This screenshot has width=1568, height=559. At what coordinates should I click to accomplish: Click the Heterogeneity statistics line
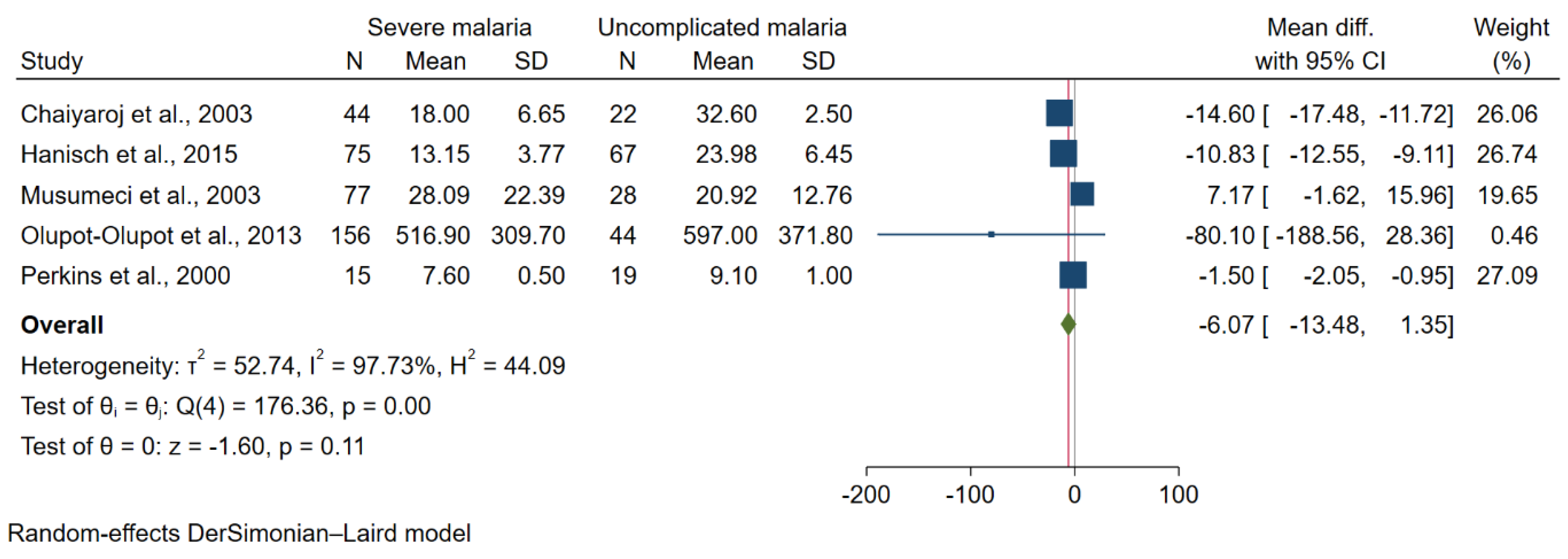coord(293,365)
